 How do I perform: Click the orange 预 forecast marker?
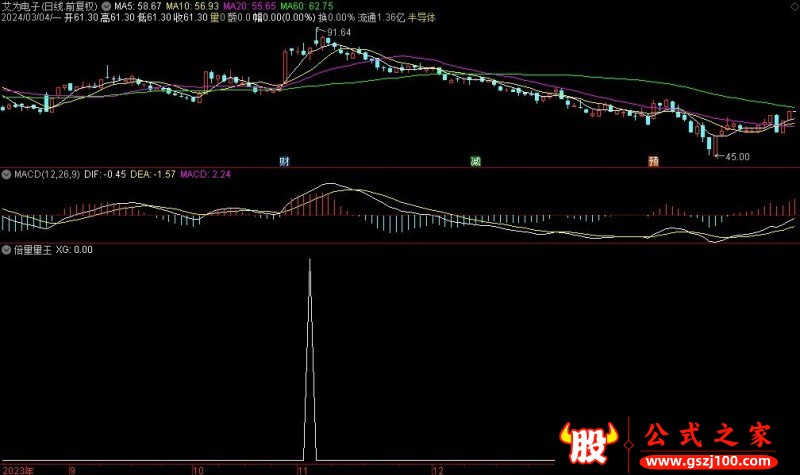coord(653,160)
